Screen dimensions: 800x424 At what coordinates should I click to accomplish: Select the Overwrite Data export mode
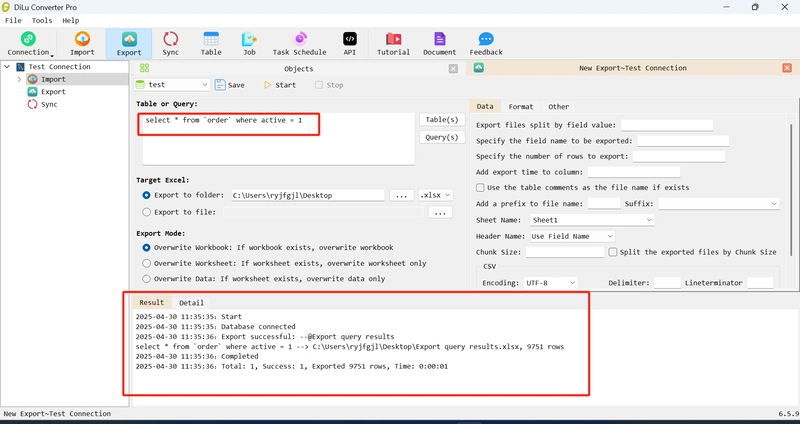(x=147, y=279)
